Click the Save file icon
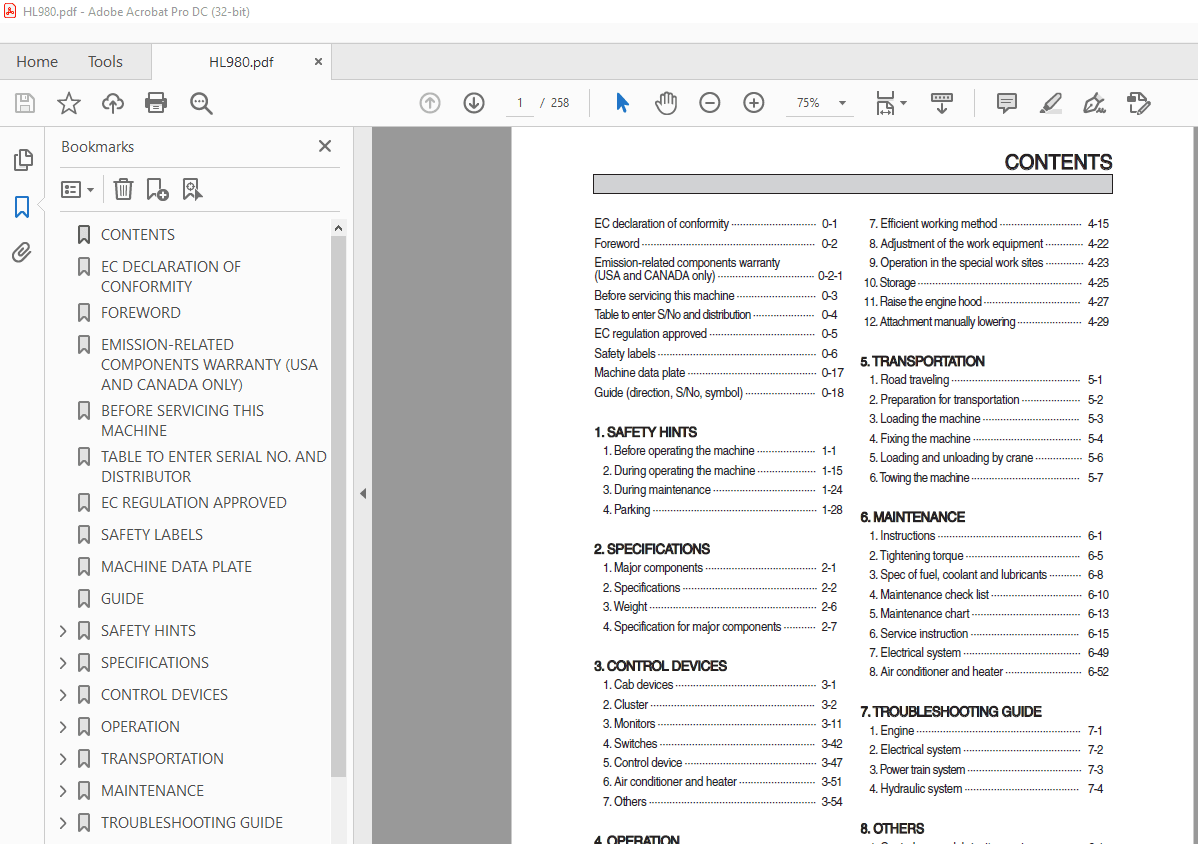Image resolution: width=1198 pixels, height=844 pixels. [25, 103]
